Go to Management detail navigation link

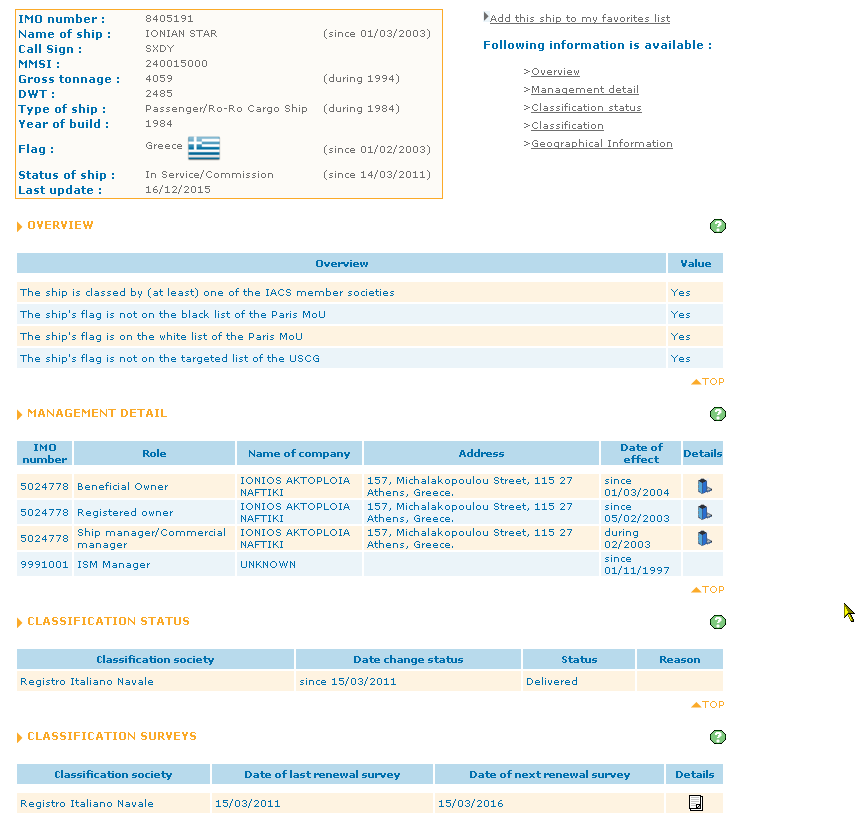click(x=584, y=90)
